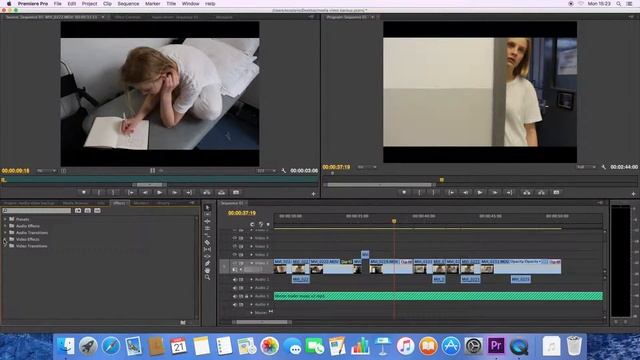Expand the Presets folder

pos(5,219)
